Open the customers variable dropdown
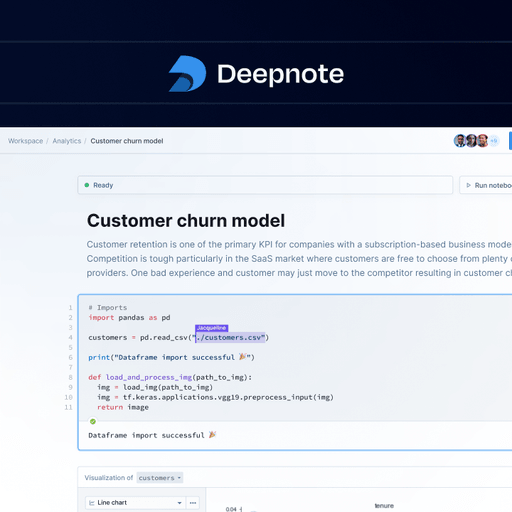 click(160, 478)
